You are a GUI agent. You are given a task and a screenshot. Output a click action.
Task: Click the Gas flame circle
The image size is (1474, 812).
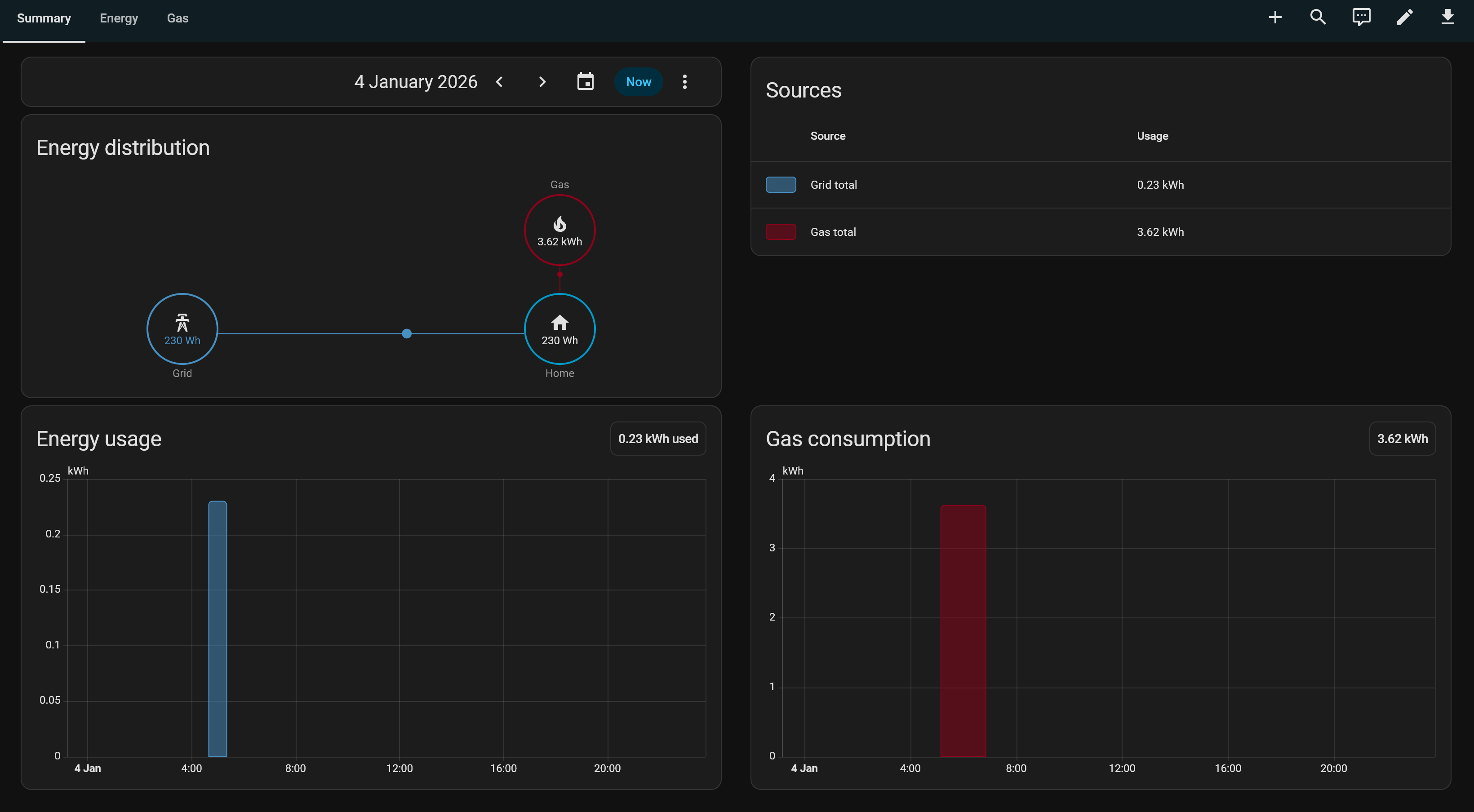tap(559, 230)
